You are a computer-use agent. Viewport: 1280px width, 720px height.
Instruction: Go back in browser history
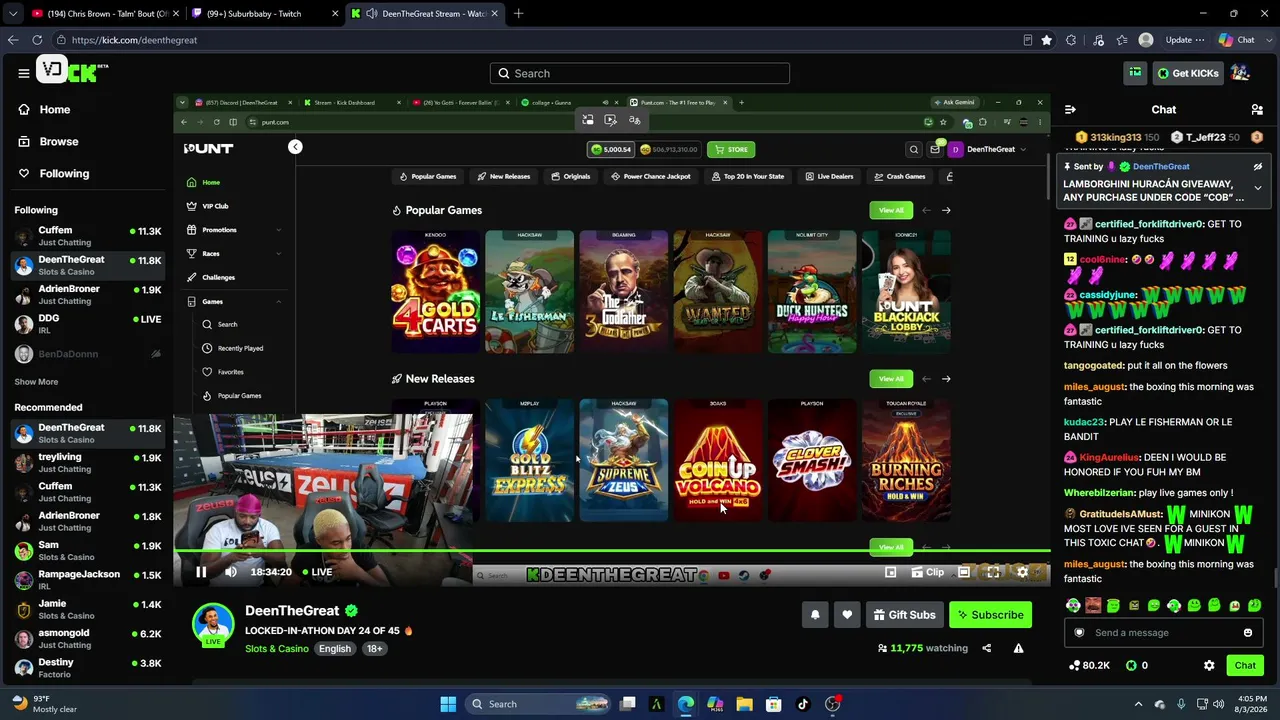pyautogui.click(x=13, y=40)
